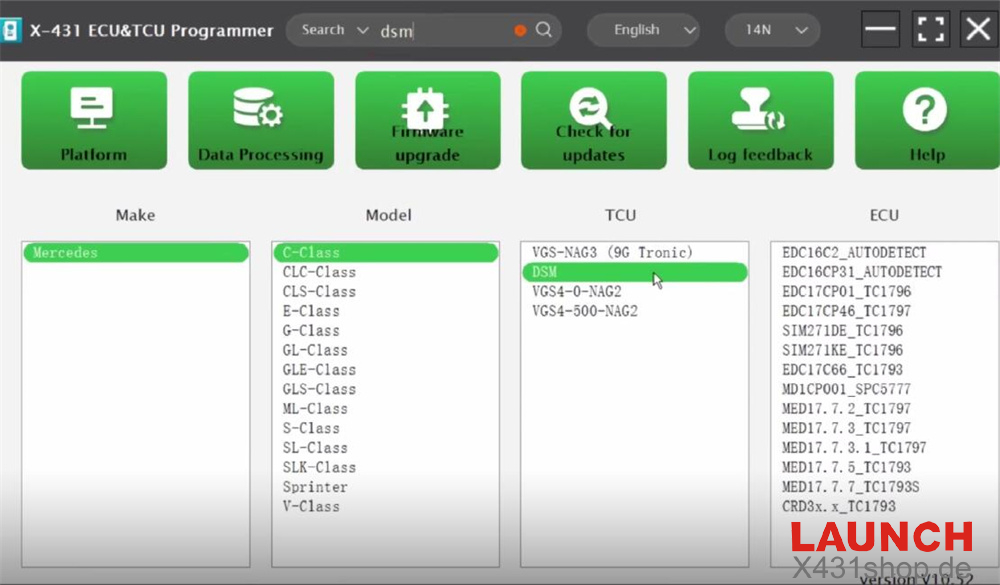Select E-Class in the Model list
The height and width of the screenshot is (585, 1000).
point(311,311)
